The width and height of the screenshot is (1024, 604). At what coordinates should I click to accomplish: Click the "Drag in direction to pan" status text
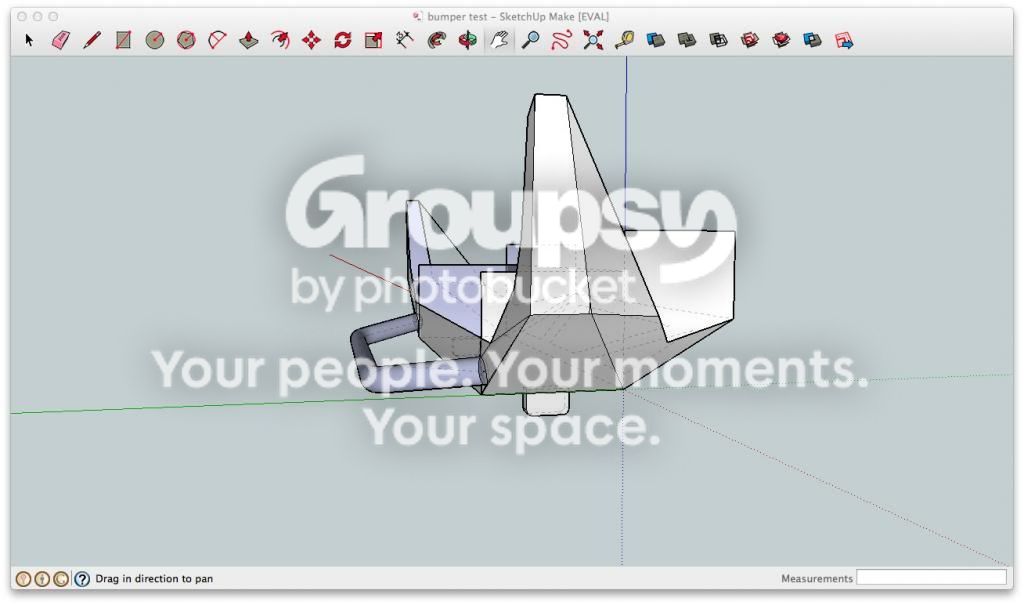pyautogui.click(x=154, y=579)
